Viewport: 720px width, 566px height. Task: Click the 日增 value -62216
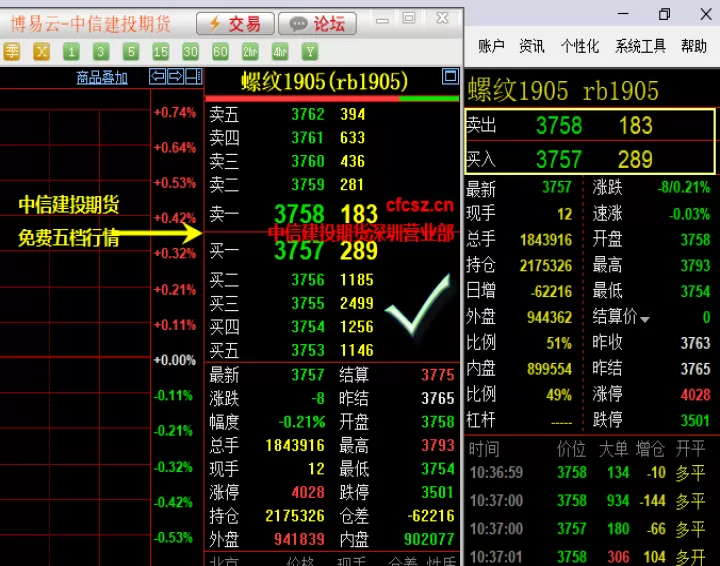pyautogui.click(x=551, y=291)
